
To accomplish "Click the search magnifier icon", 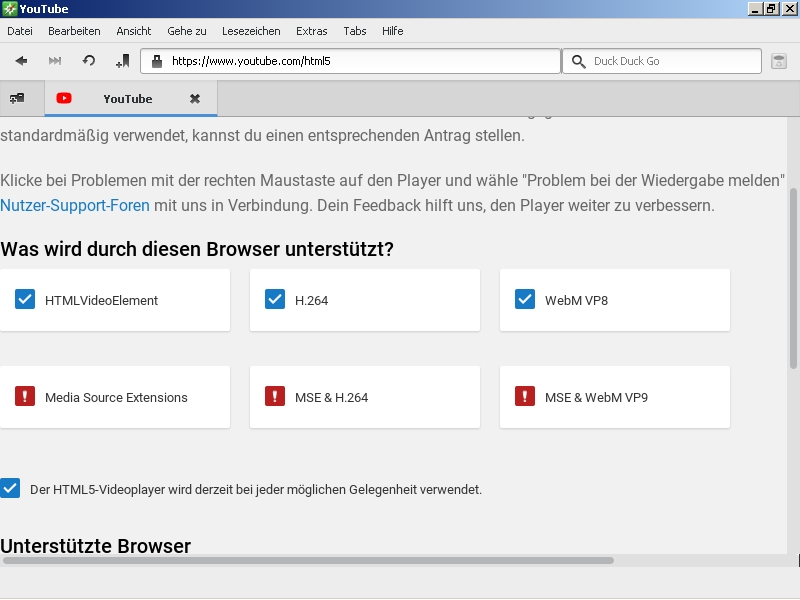I will [578, 61].
